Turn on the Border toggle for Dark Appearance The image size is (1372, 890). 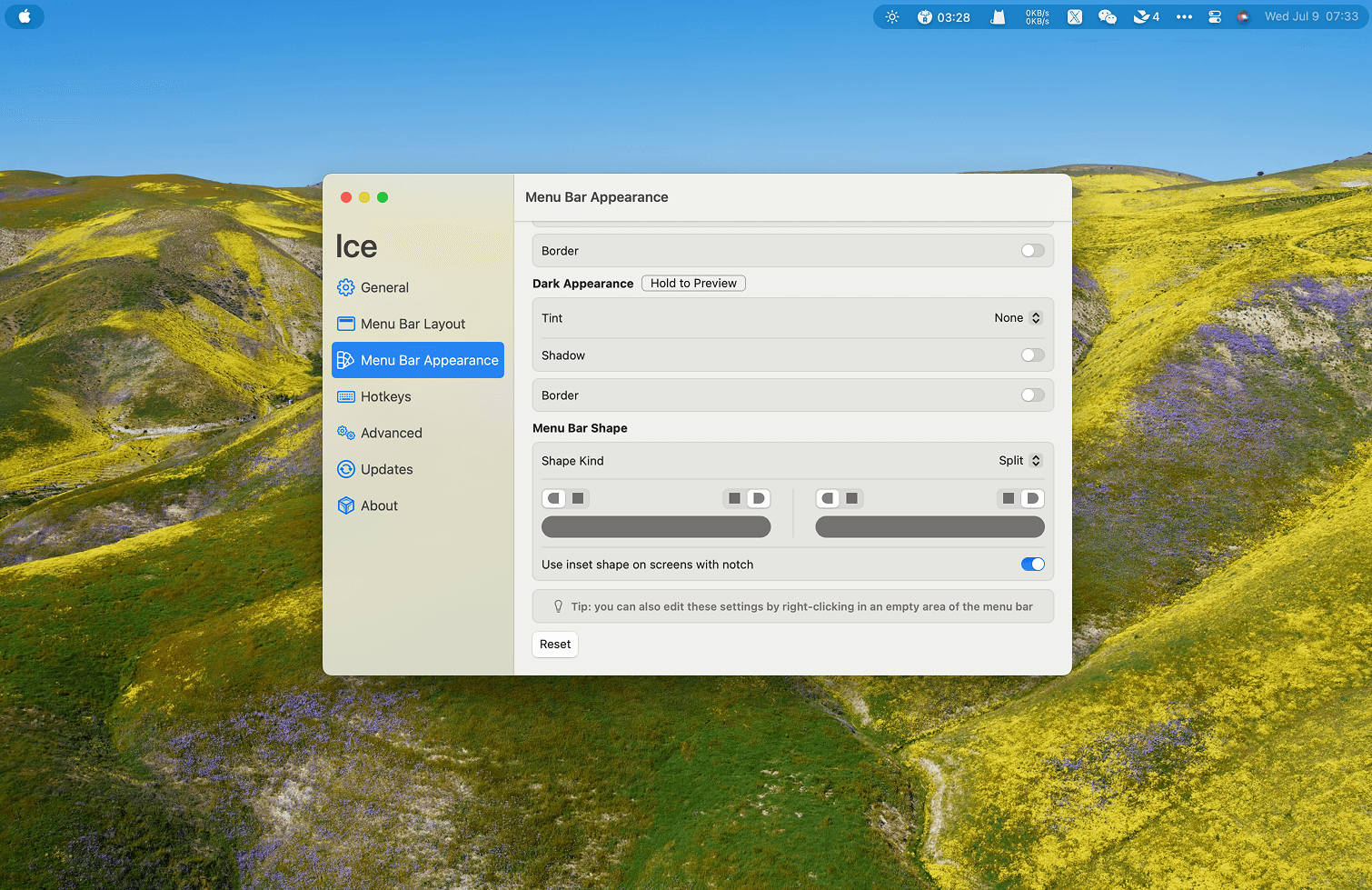1032,395
